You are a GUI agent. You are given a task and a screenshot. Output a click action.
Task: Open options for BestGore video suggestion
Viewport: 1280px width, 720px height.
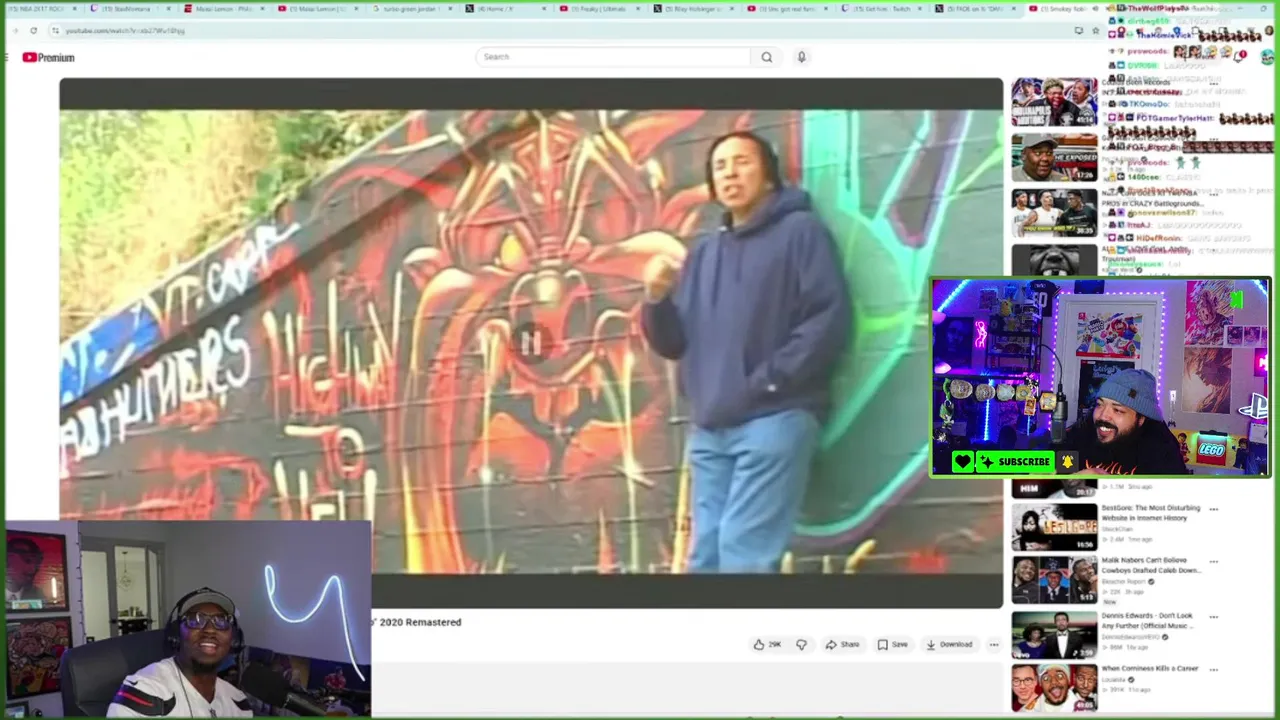pyautogui.click(x=1213, y=509)
